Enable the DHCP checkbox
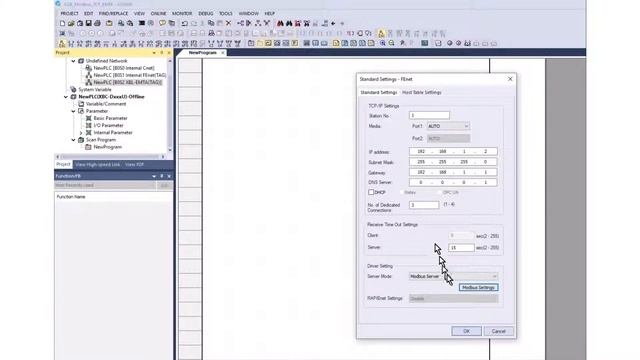The image size is (640, 360). click(x=371, y=192)
